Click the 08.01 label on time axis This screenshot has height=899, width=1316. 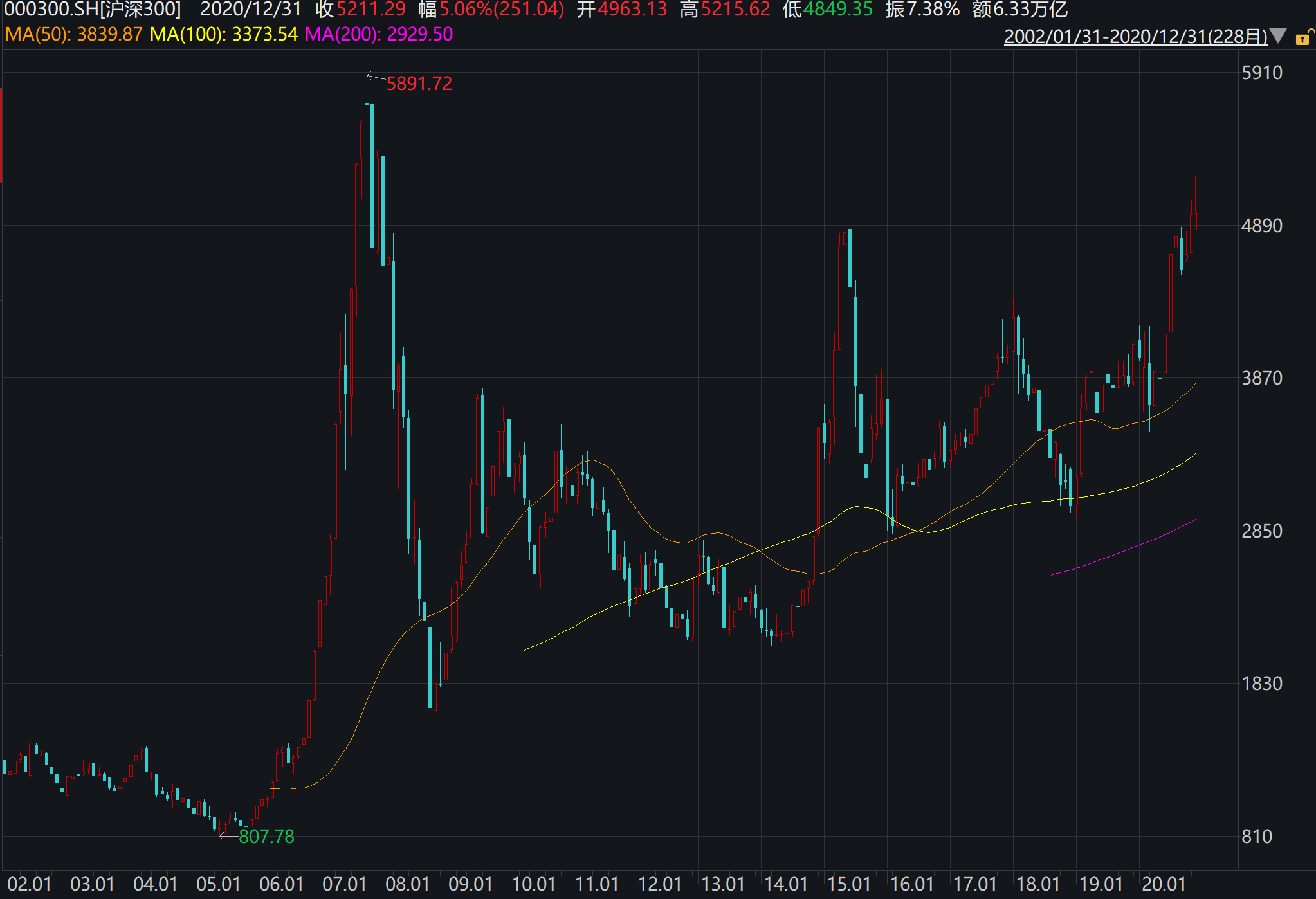pos(407,884)
